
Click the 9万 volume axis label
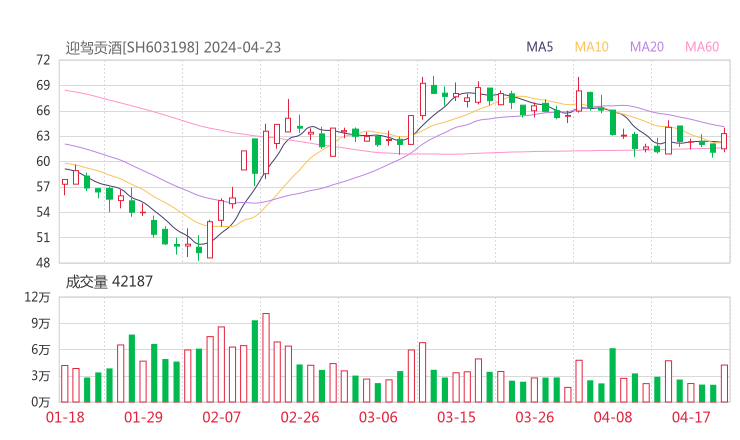point(41,323)
